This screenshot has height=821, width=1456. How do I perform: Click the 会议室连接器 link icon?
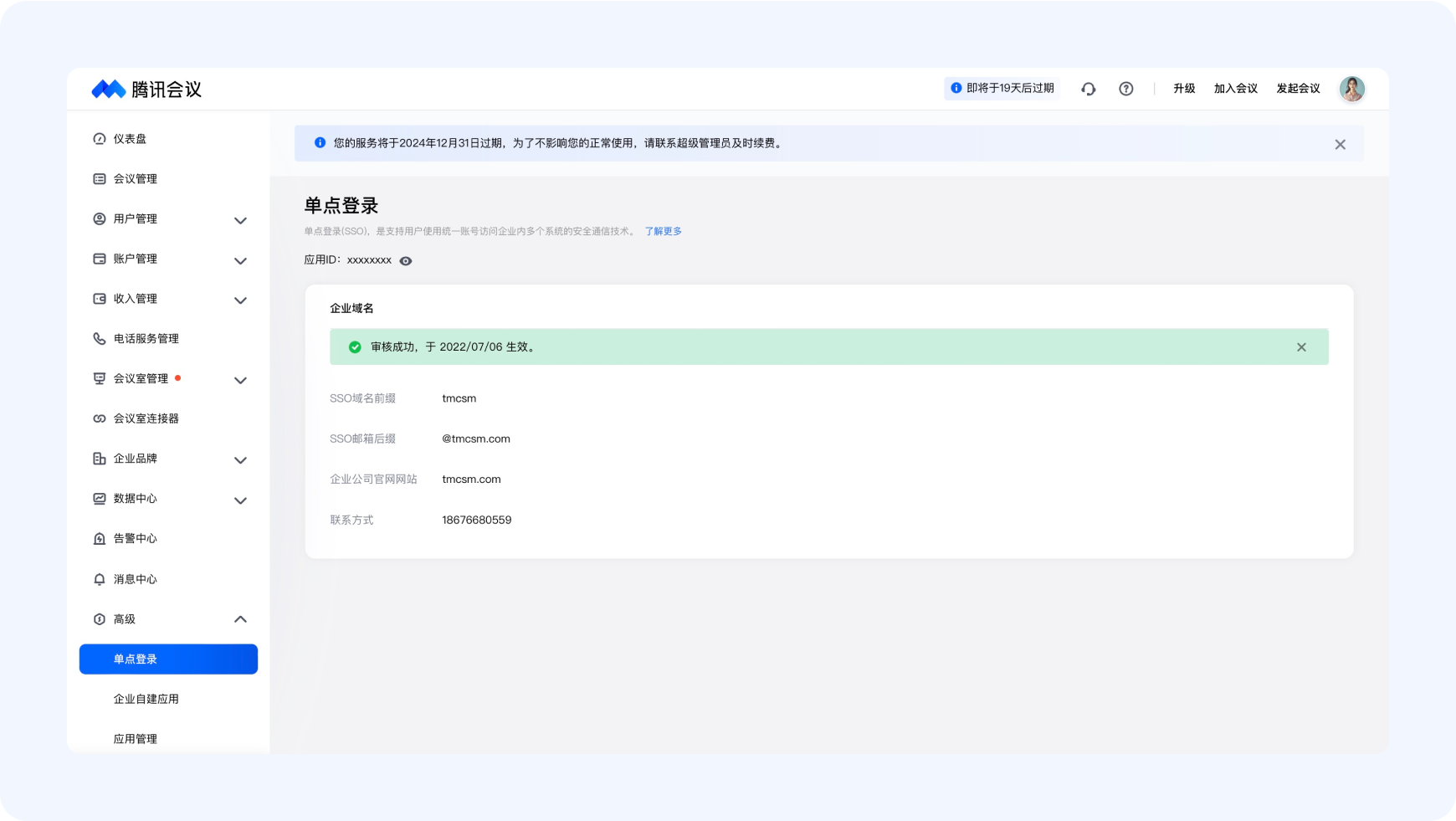(100, 418)
